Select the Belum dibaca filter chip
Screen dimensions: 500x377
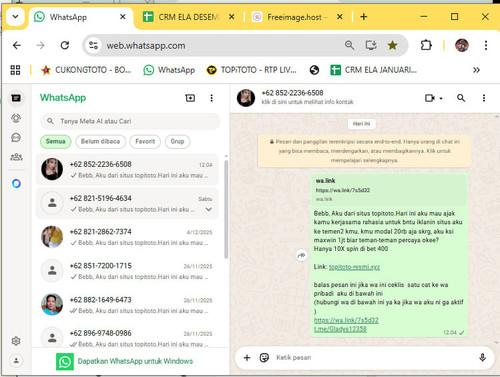pos(100,141)
